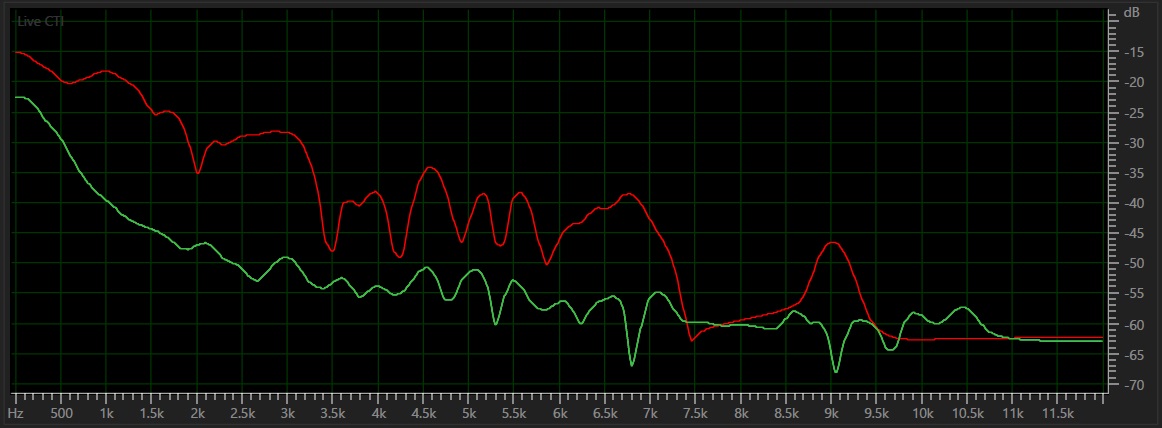Select the "9.5k" frequency axis label
Image resolution: width=1162 pixels, height=428 pixels.
click(x=877, y=413)
